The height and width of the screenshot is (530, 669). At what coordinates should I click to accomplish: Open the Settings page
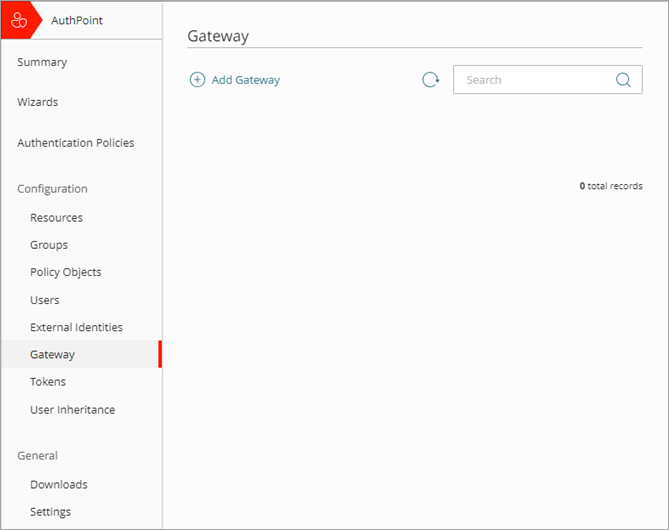click(50, 512)
